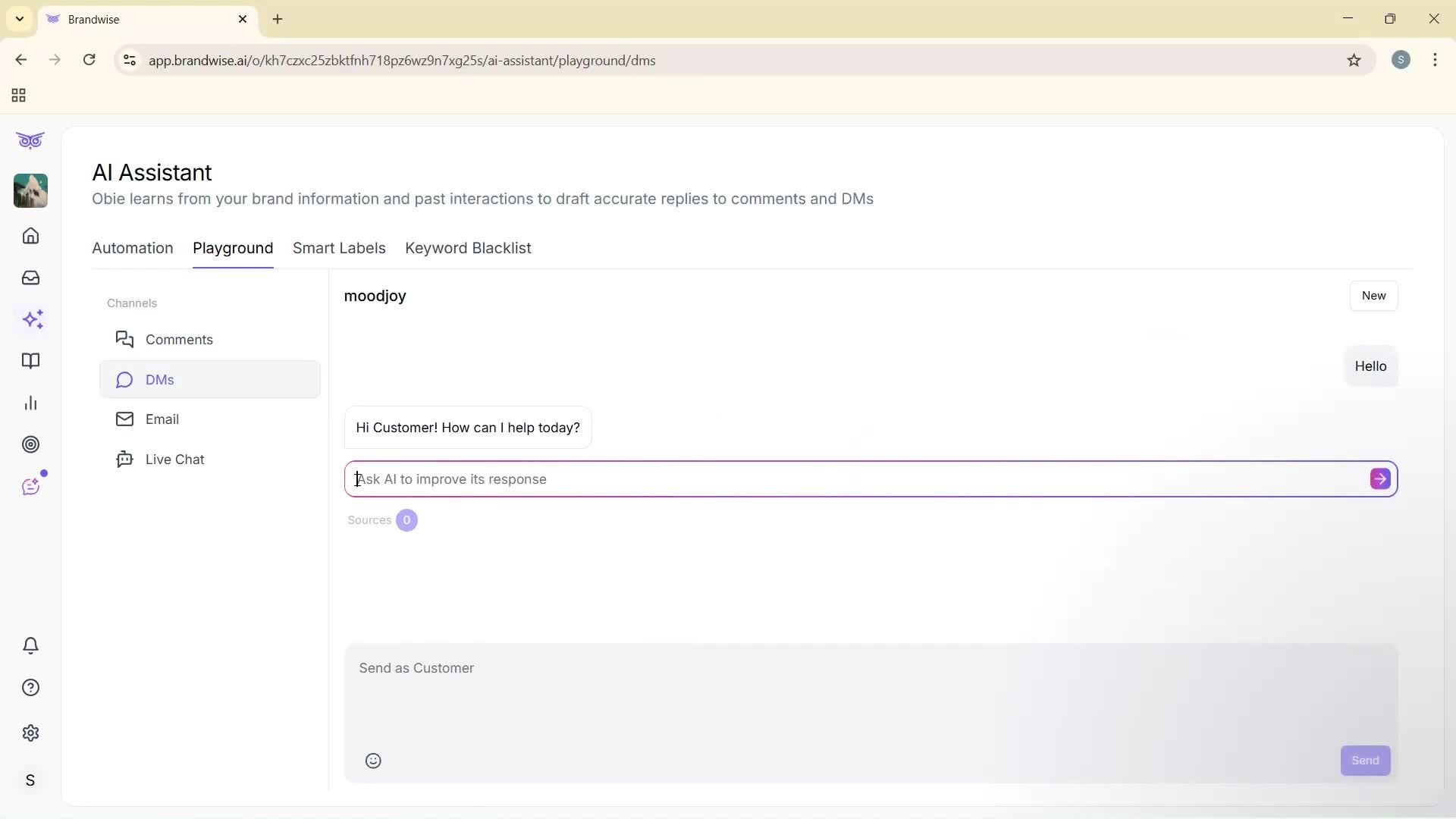The height and width of the screenshot is (819, 1456).
Task: Open the Home section from the sidebar
Action: click(x=30, y=236)
